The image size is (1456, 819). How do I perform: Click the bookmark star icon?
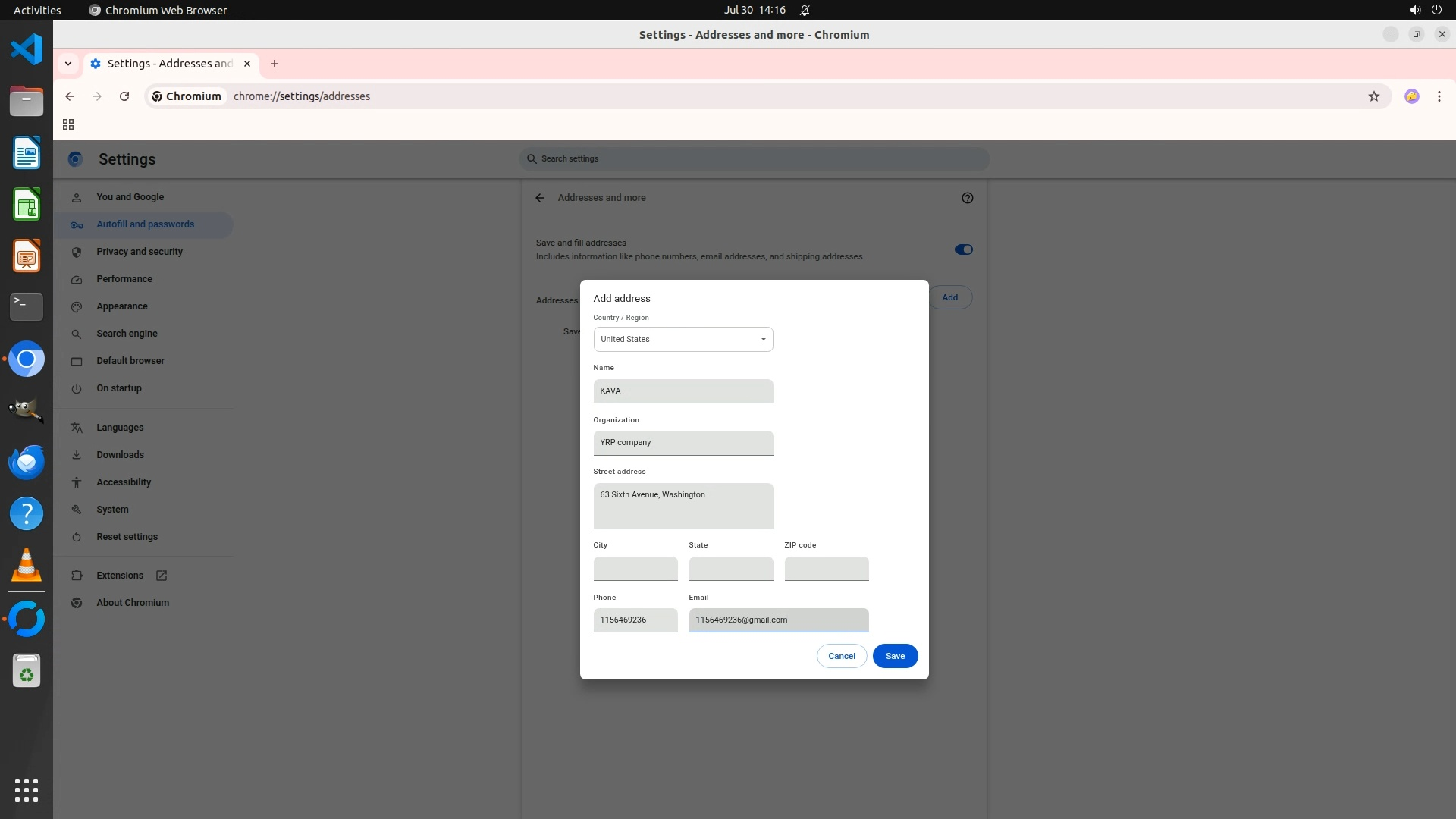[1373, 96]
